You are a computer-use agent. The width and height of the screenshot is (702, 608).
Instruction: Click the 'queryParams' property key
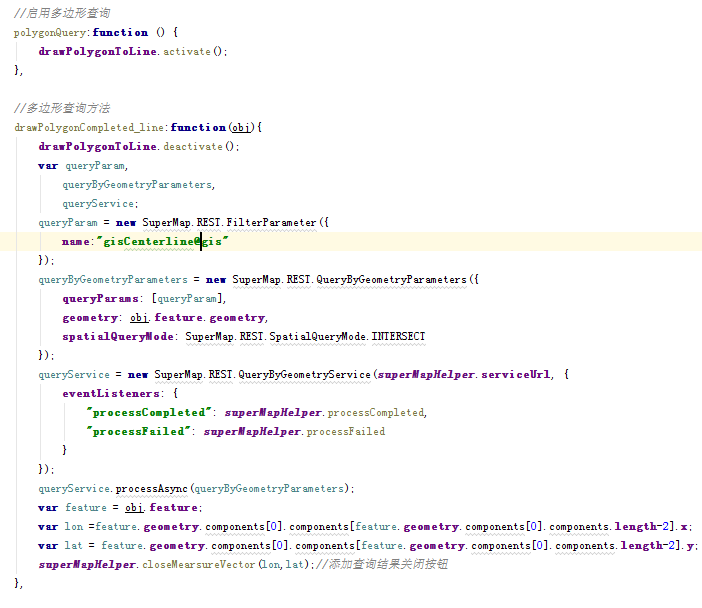click(100, 299)
